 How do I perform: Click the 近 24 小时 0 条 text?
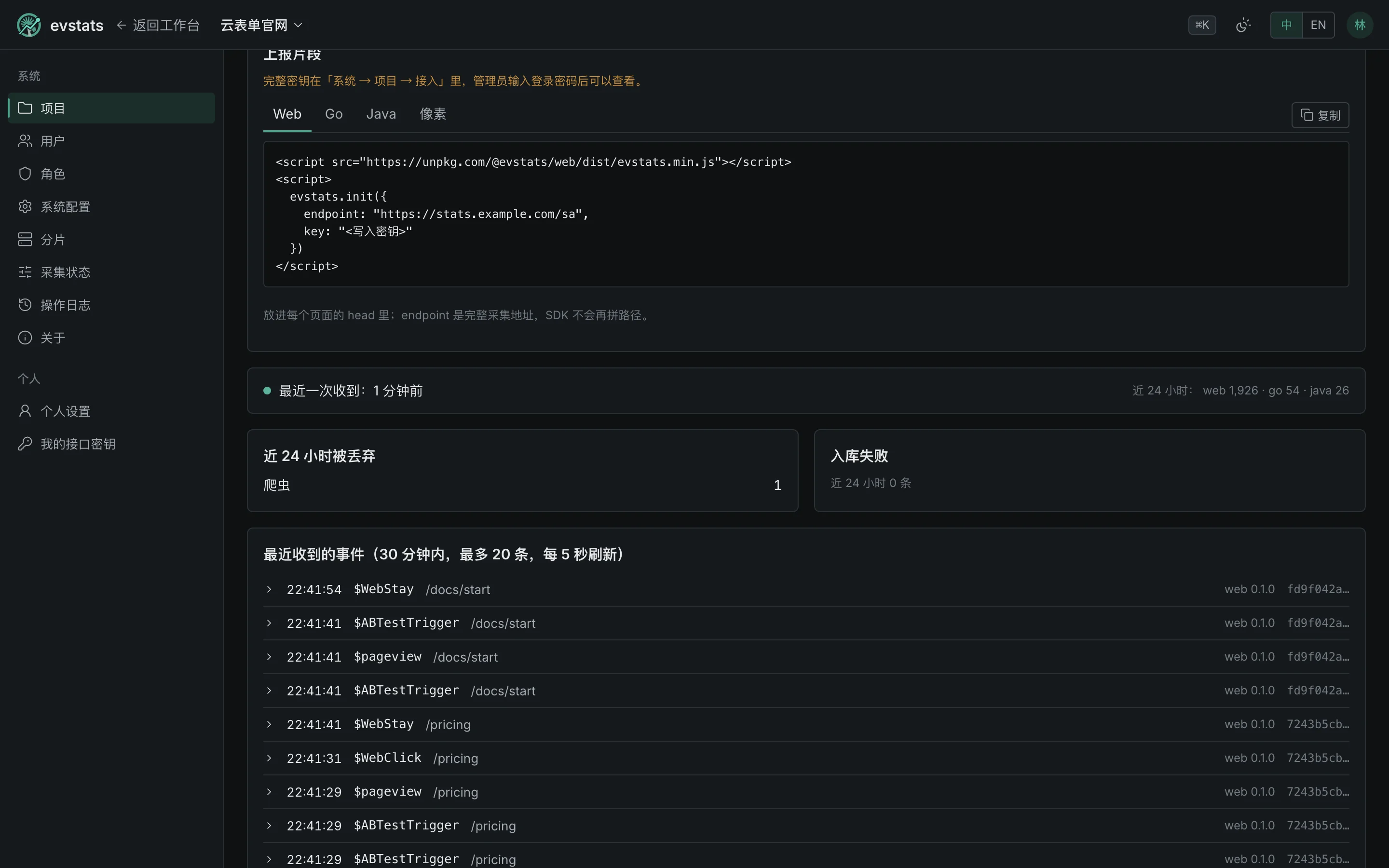[871, 483]
